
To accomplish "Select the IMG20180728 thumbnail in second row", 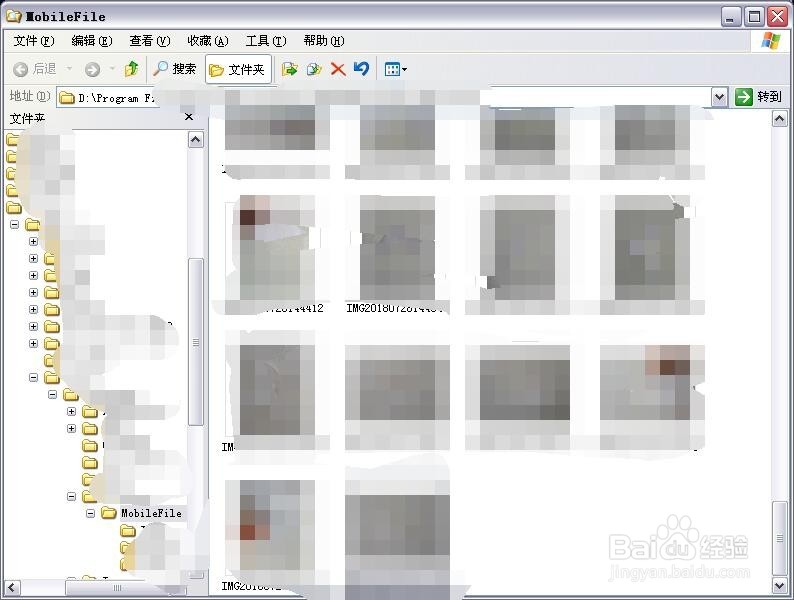I will click(397, 254).
